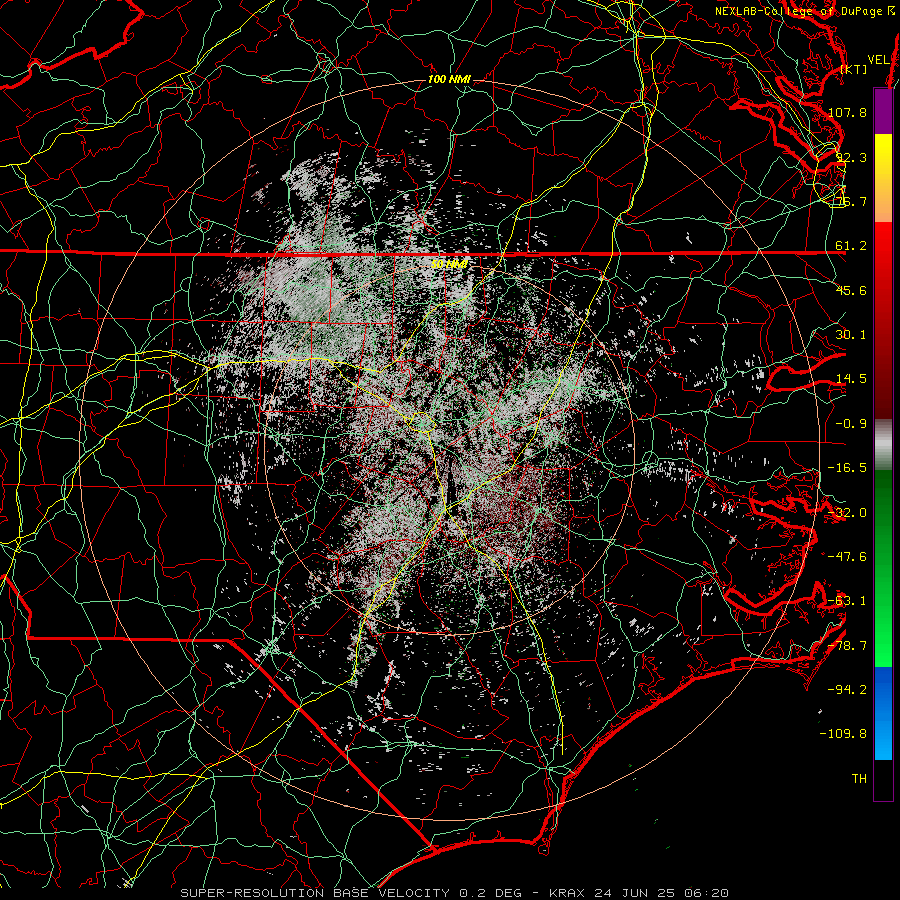Click the -78.7 velocity scale value
The width and height of the screenshot is (900, 900).
click(x=847, y=646)
